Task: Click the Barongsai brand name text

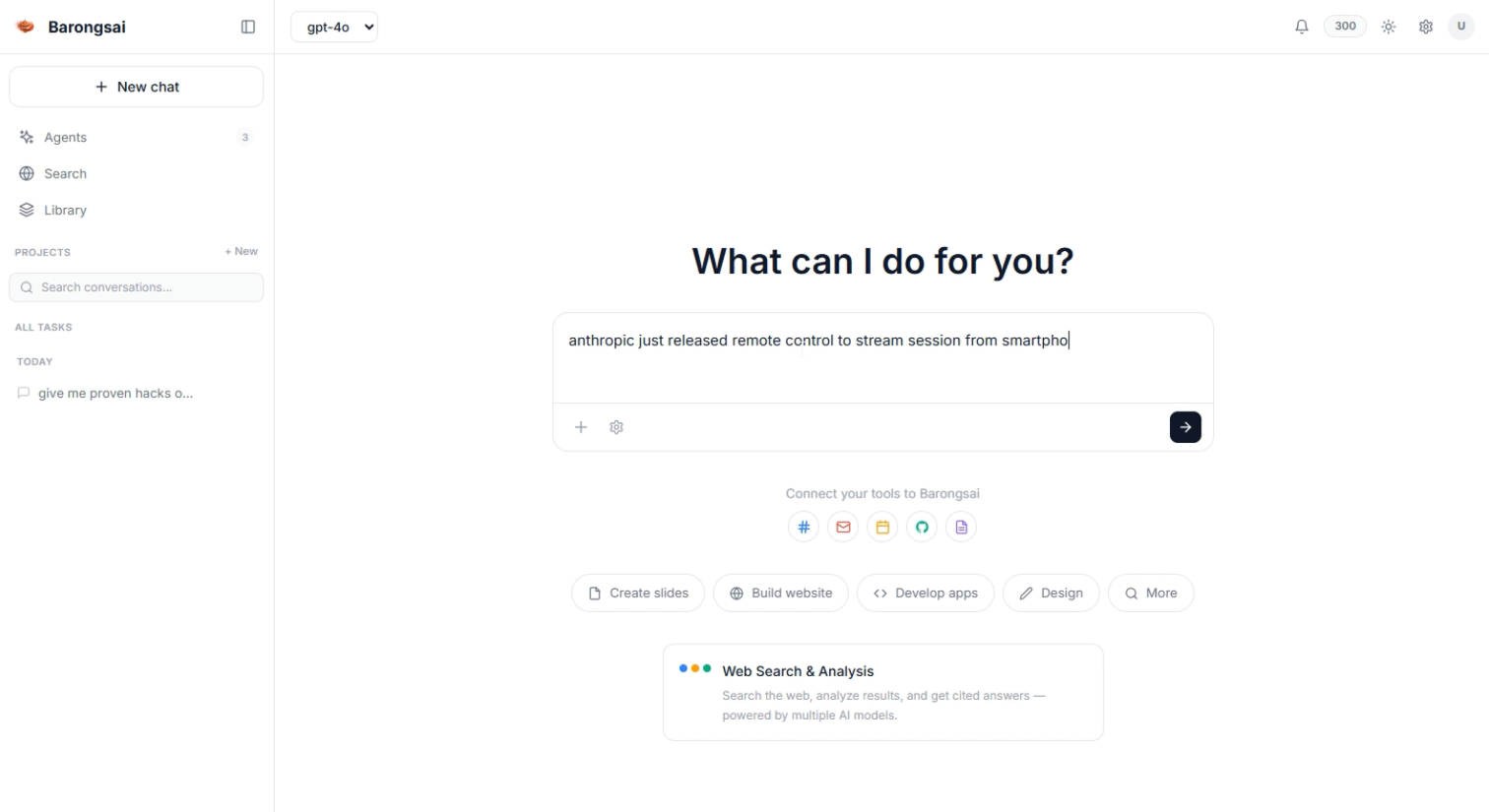Action: click(87, 27)
